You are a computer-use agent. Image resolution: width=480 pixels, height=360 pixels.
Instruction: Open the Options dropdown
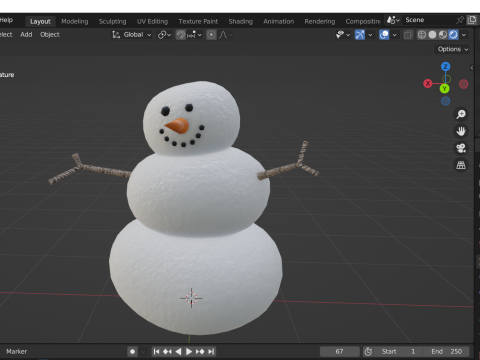453,49
